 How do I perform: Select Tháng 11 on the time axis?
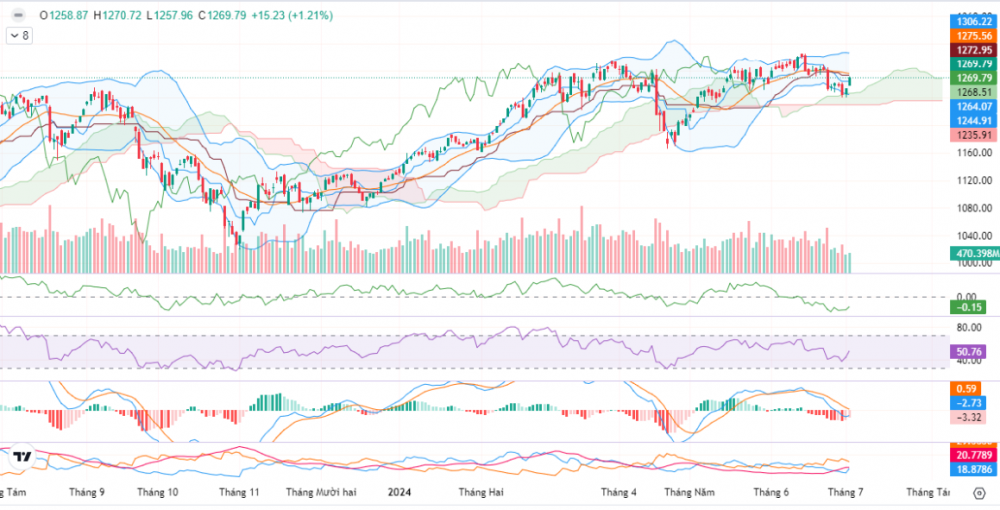tap(238, 492)
